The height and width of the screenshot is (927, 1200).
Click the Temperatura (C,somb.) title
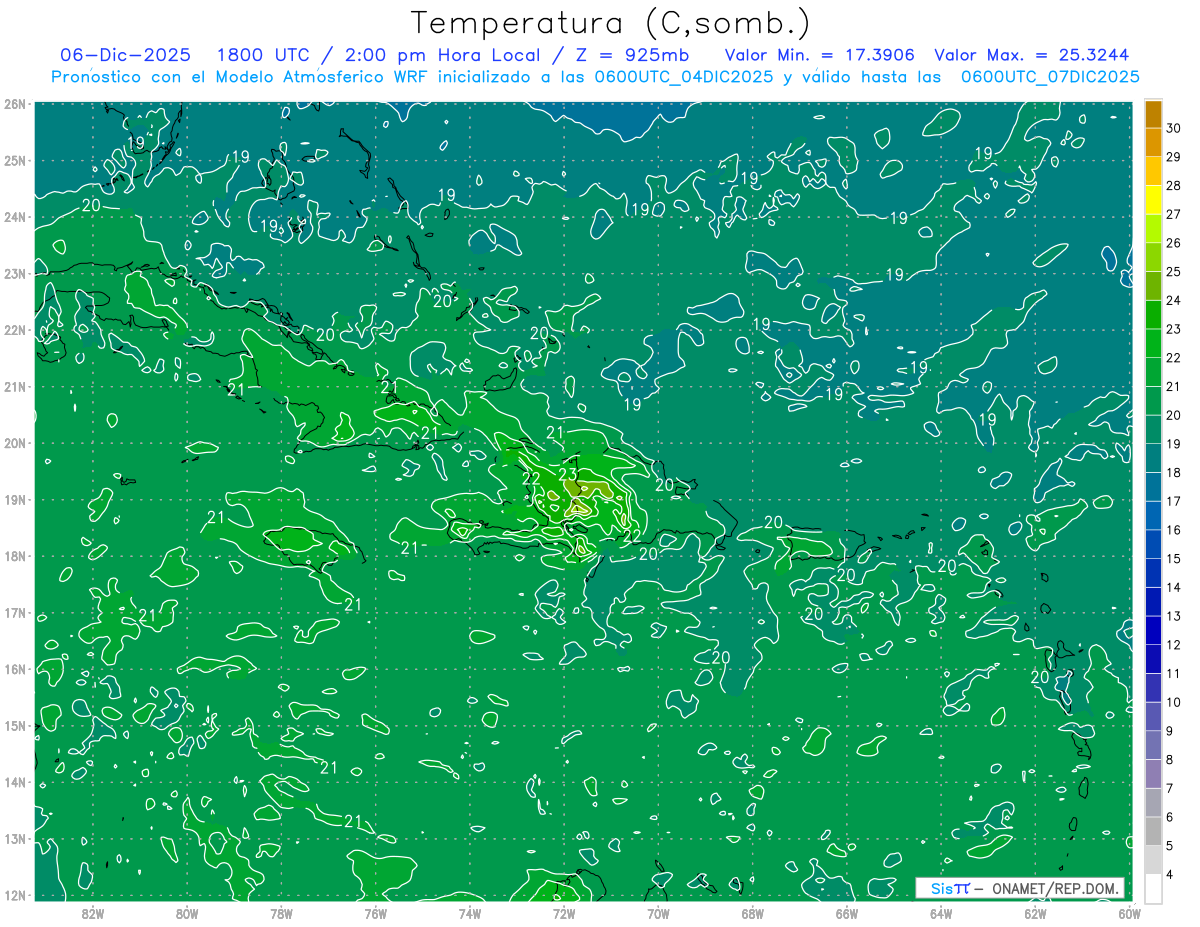(x=610, y=23)
